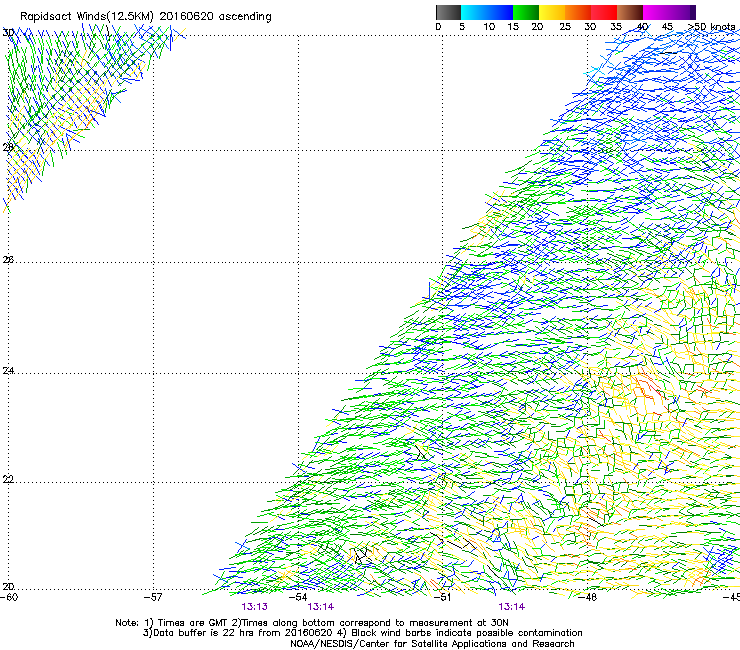Click the date "20160620" in the title
Screen dimensions: 740x650
[186, 17]
